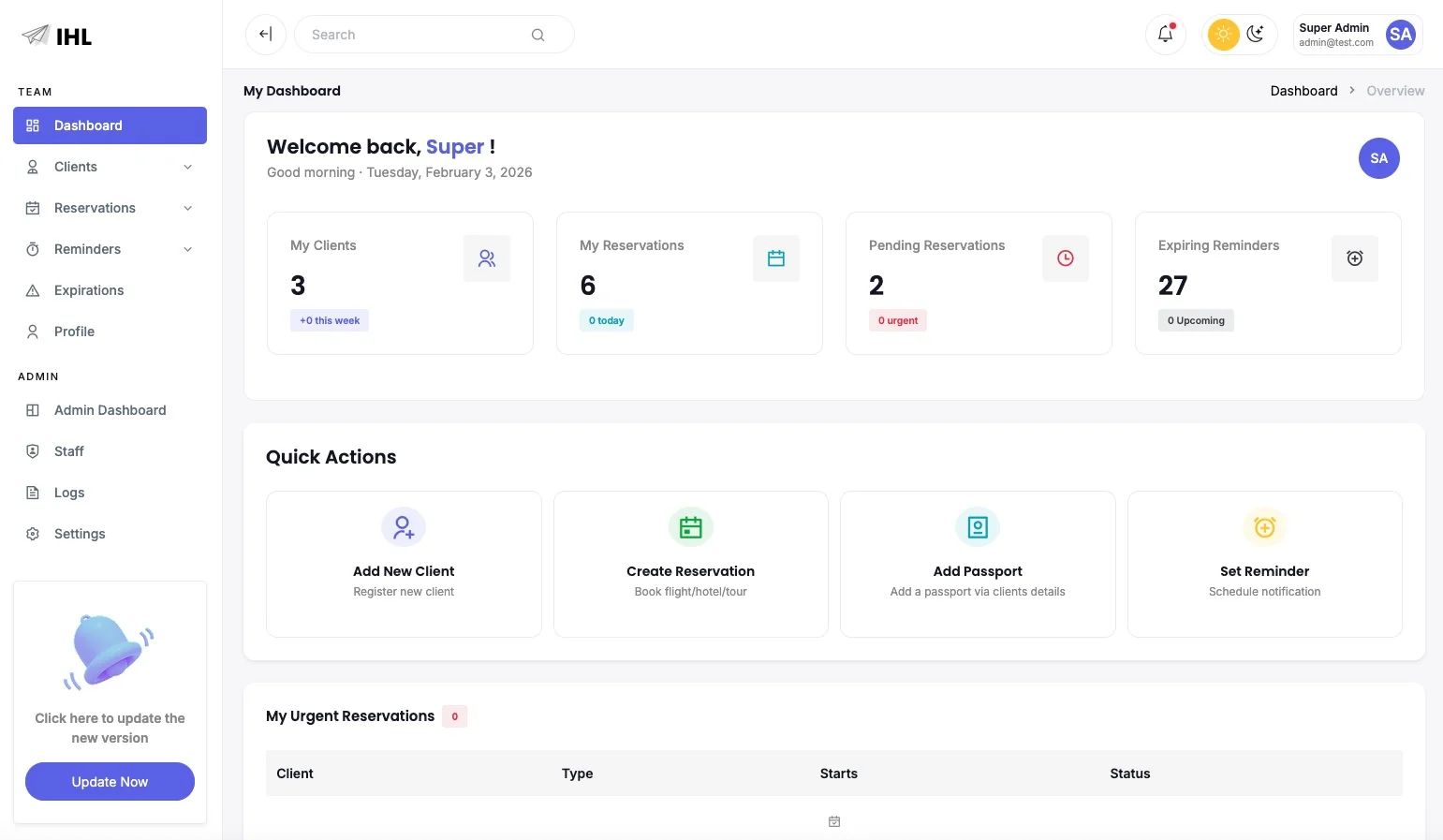Click Reminders stopwatch icon in sidebar
The width and height of the screenshot is (1443, 840).
click(33, 249)
